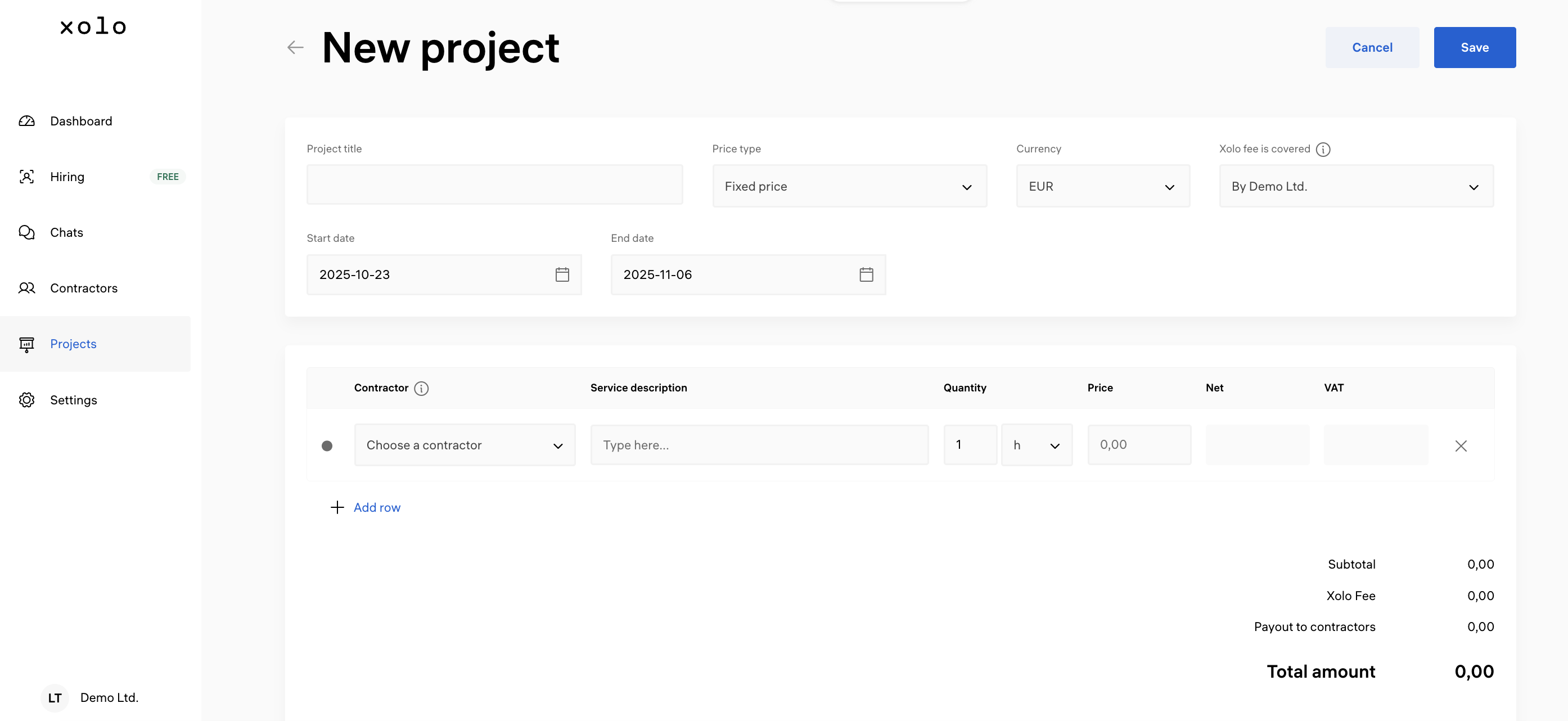The width and height of the screenshot is (1568, 721).
Task: Click the info icon beside Xolo fee is covered
Action: tap(1323, 149)
